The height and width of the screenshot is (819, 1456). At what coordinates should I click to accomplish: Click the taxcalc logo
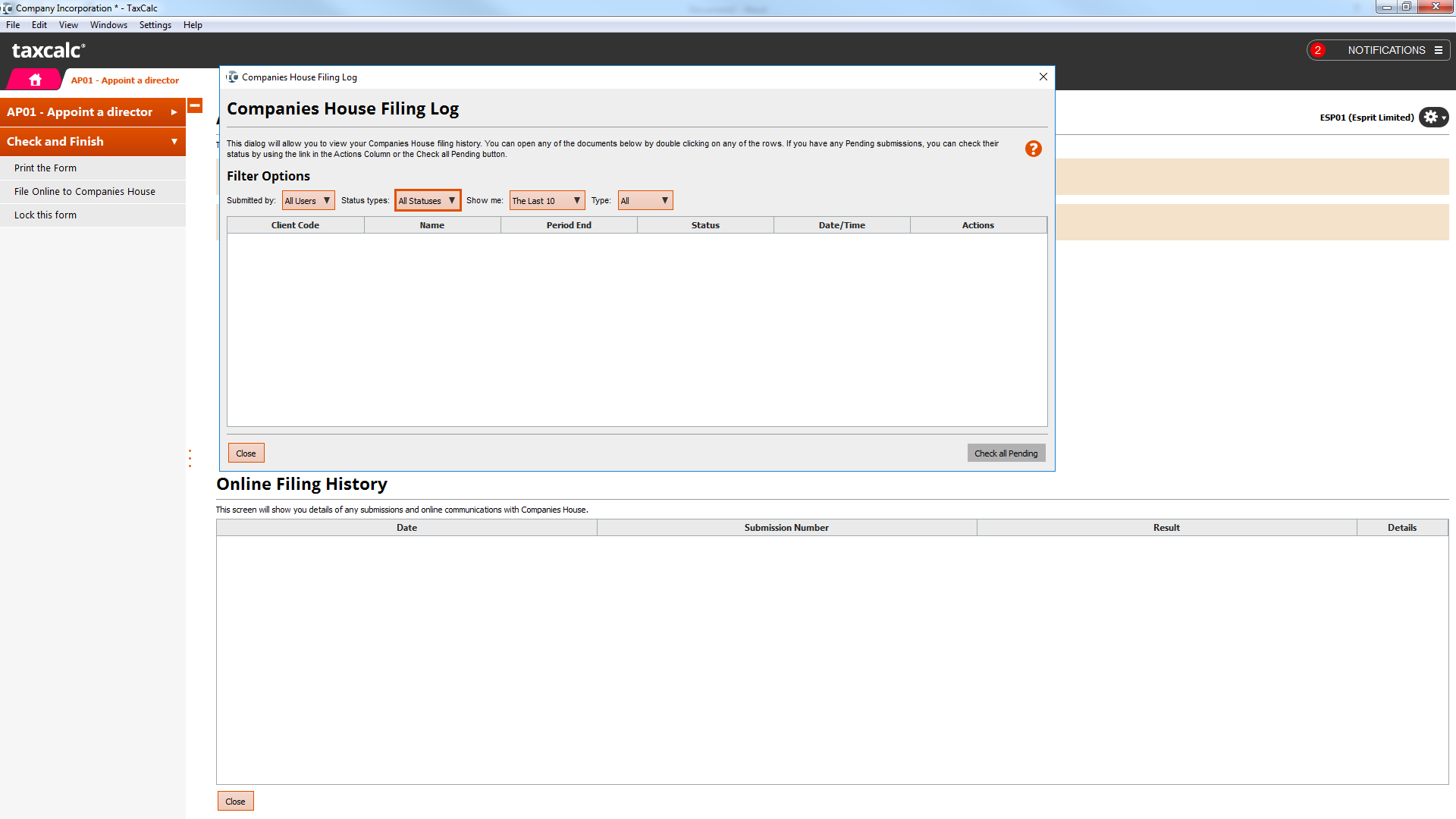click(49, 51)
